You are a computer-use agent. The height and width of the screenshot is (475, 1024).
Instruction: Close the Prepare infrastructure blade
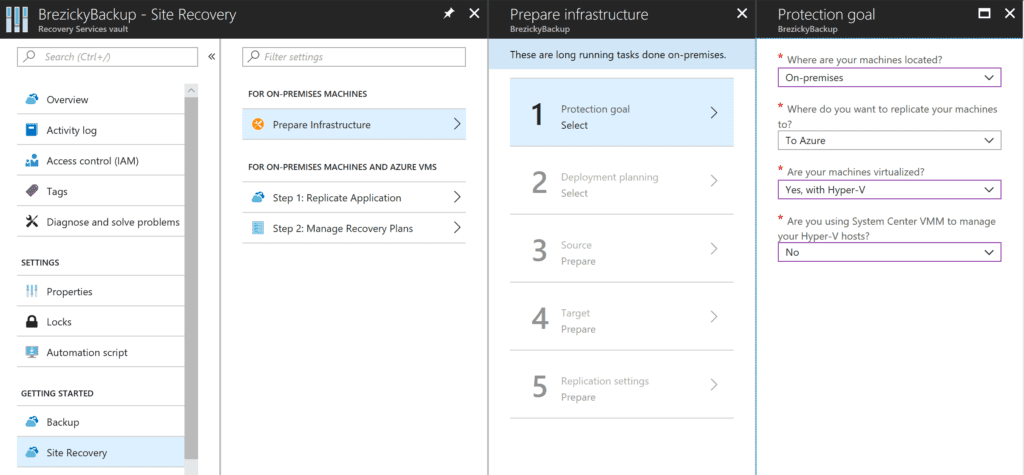[742, 14]
